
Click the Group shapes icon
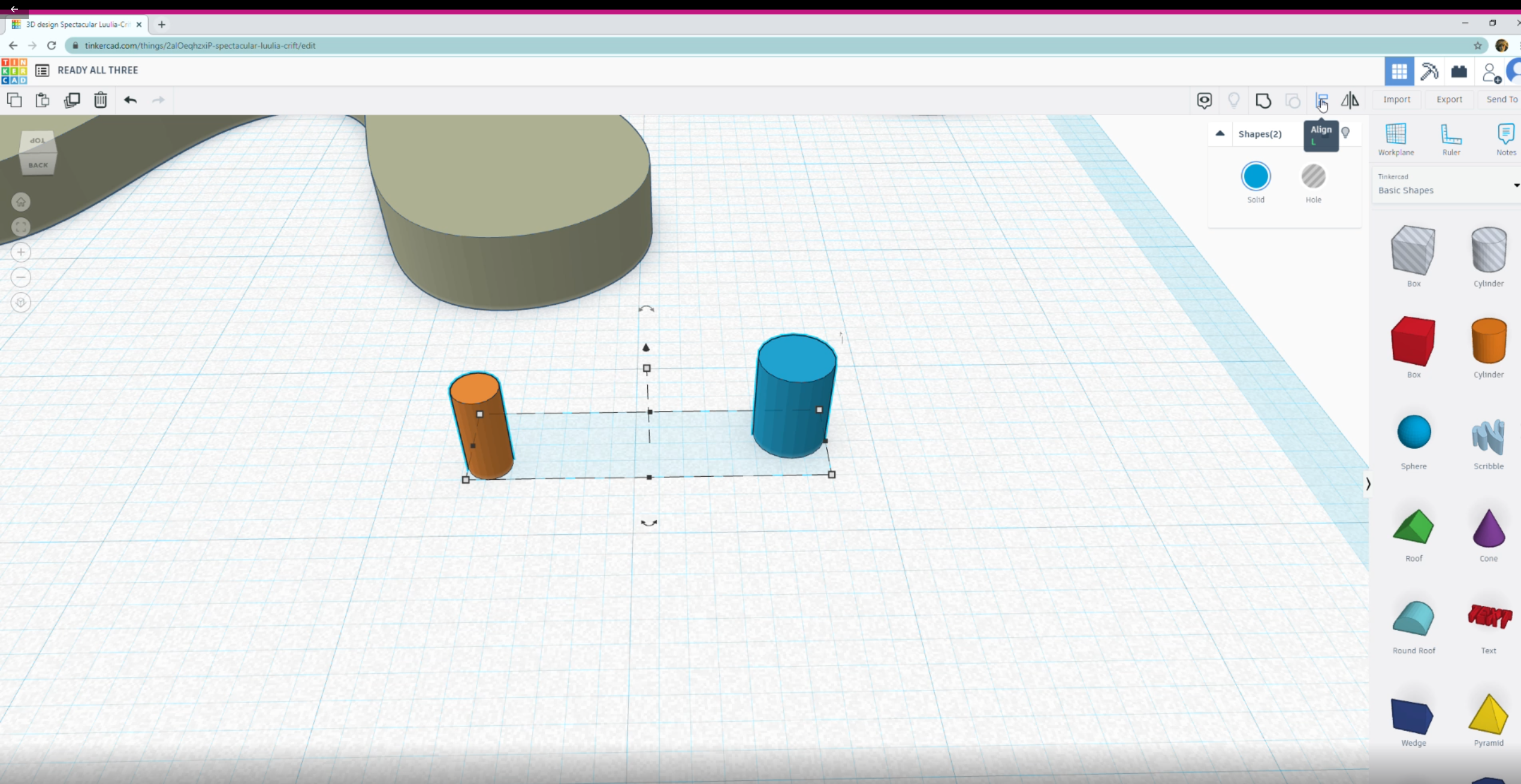(x=1263, y=101)
